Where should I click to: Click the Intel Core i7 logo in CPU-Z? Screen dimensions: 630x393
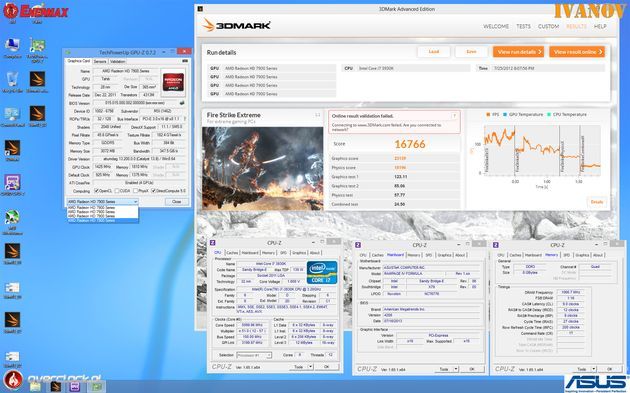322,272
